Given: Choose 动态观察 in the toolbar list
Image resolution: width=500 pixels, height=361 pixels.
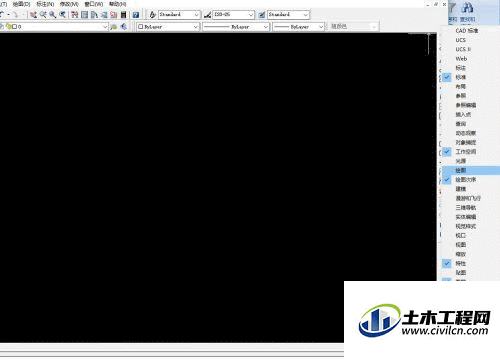Looking at the screenshot, I should pos(471,133).
